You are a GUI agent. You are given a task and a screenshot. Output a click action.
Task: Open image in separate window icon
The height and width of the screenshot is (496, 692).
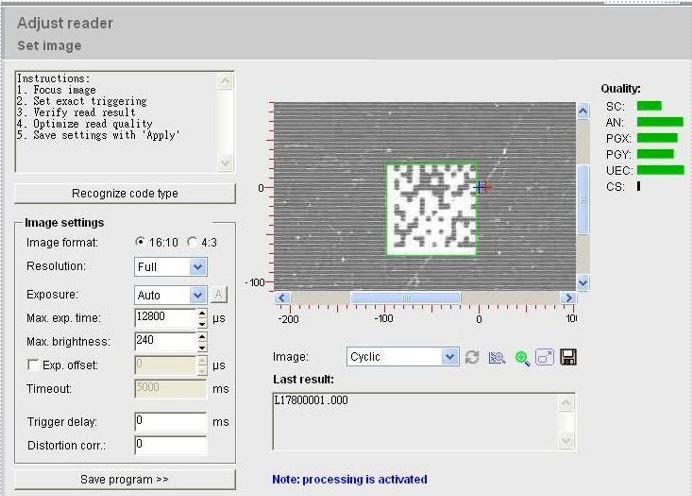click(x=545, y=357)
